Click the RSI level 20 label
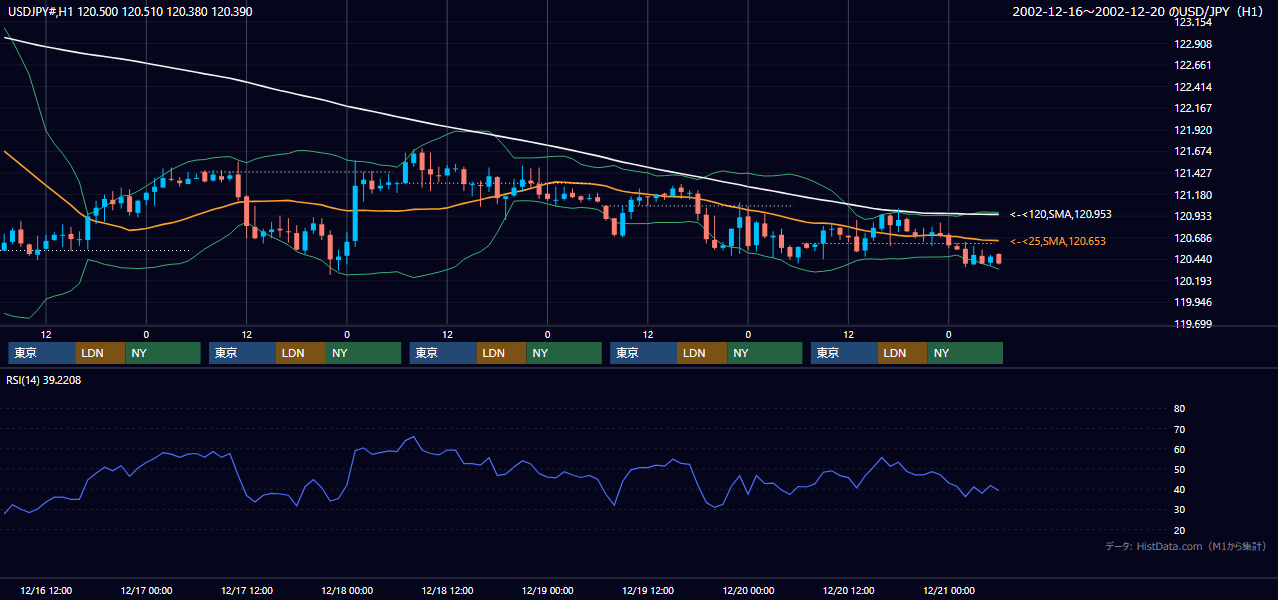1278x600 pixels. (x=1179, y=530)
